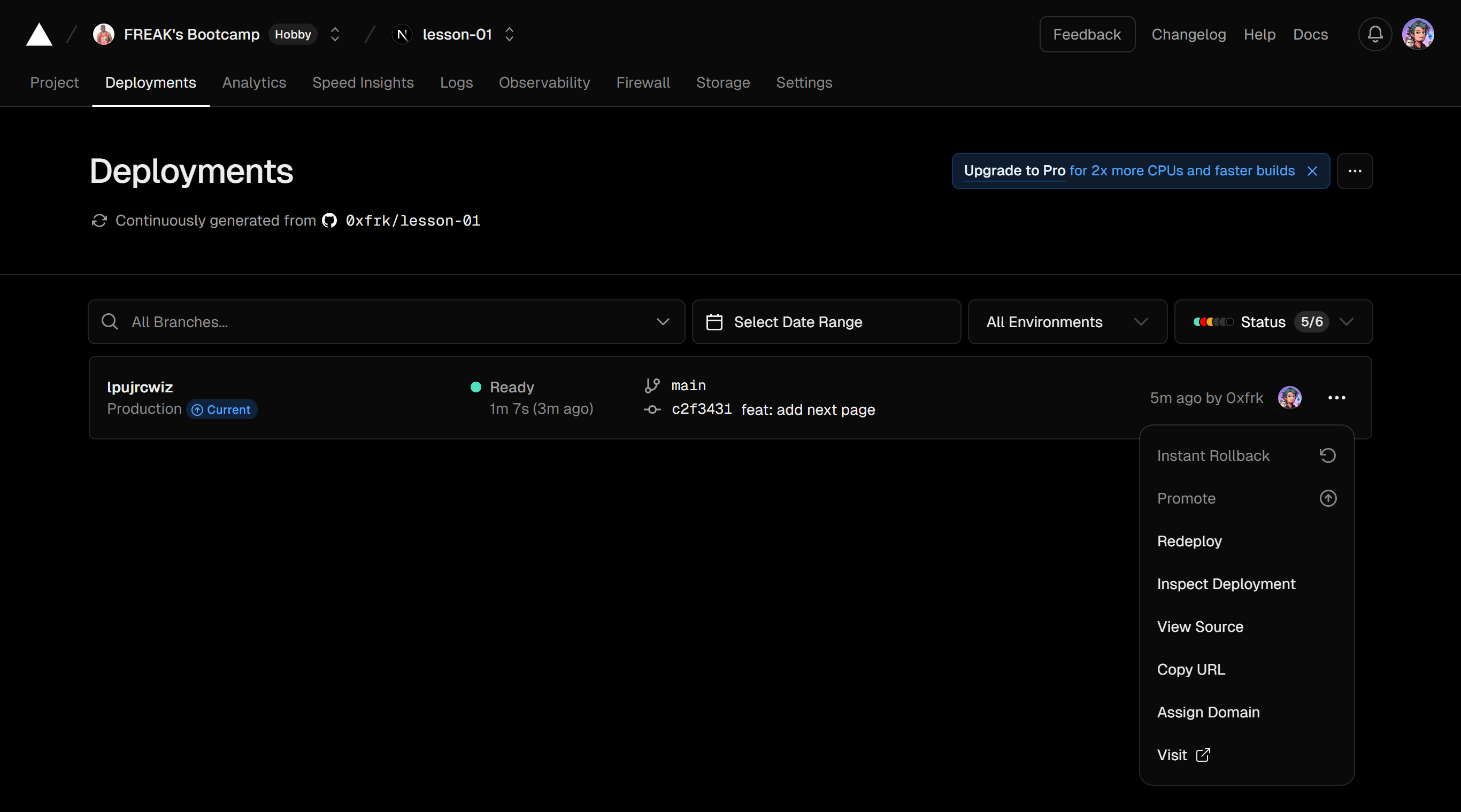Open the Speed Insights tab
Viewport: 1461px width, 812px height.
click(x=363, y=83)
